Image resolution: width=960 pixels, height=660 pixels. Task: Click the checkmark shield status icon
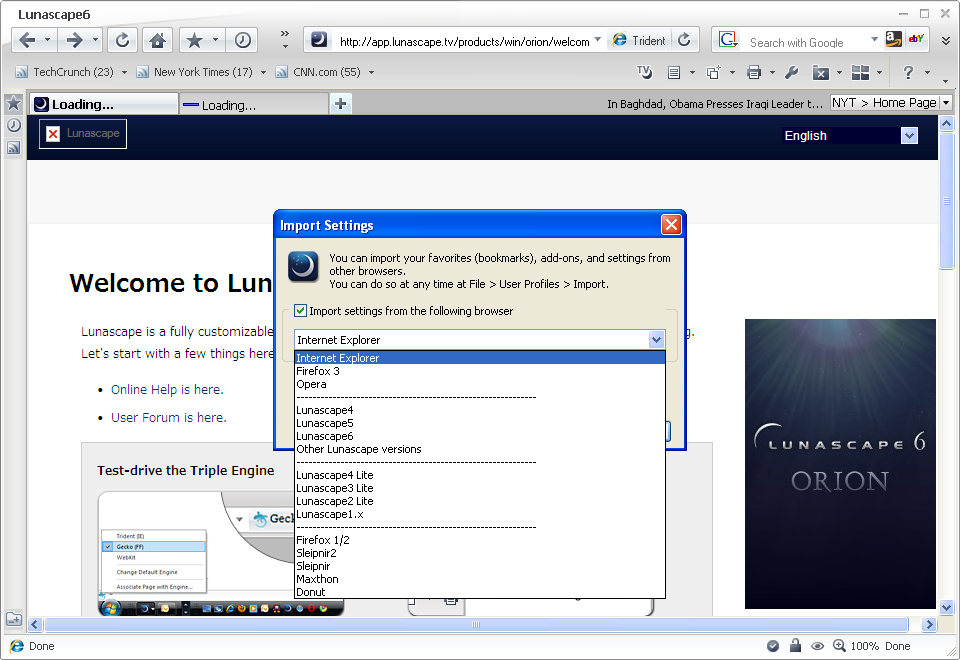(773, 646)
